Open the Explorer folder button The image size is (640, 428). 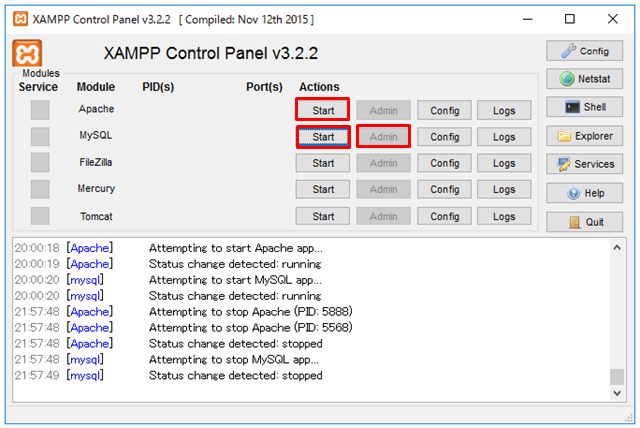point(584,136)
